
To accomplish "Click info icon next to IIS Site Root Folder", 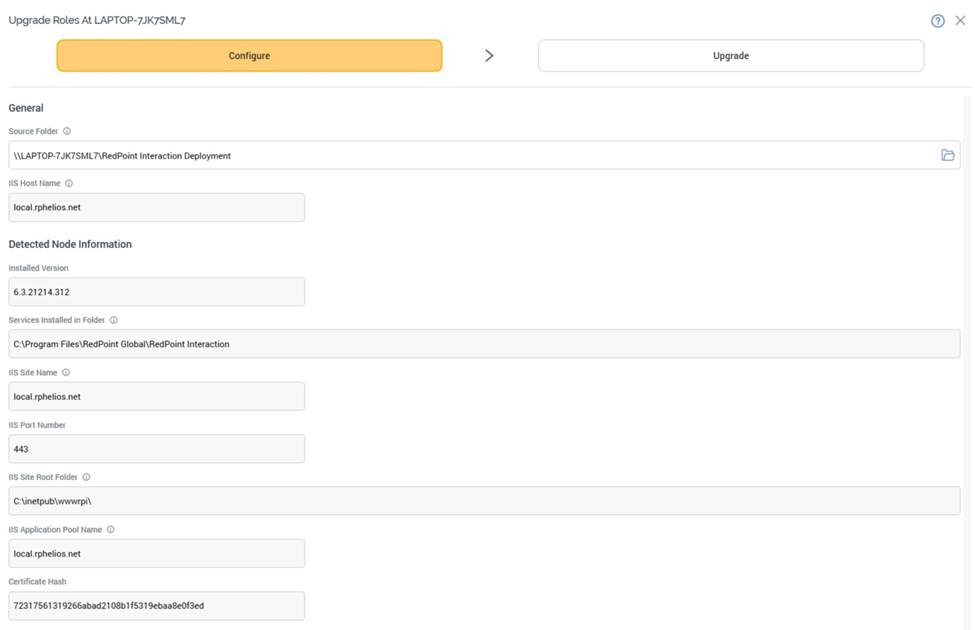I will tap(87, 478).
